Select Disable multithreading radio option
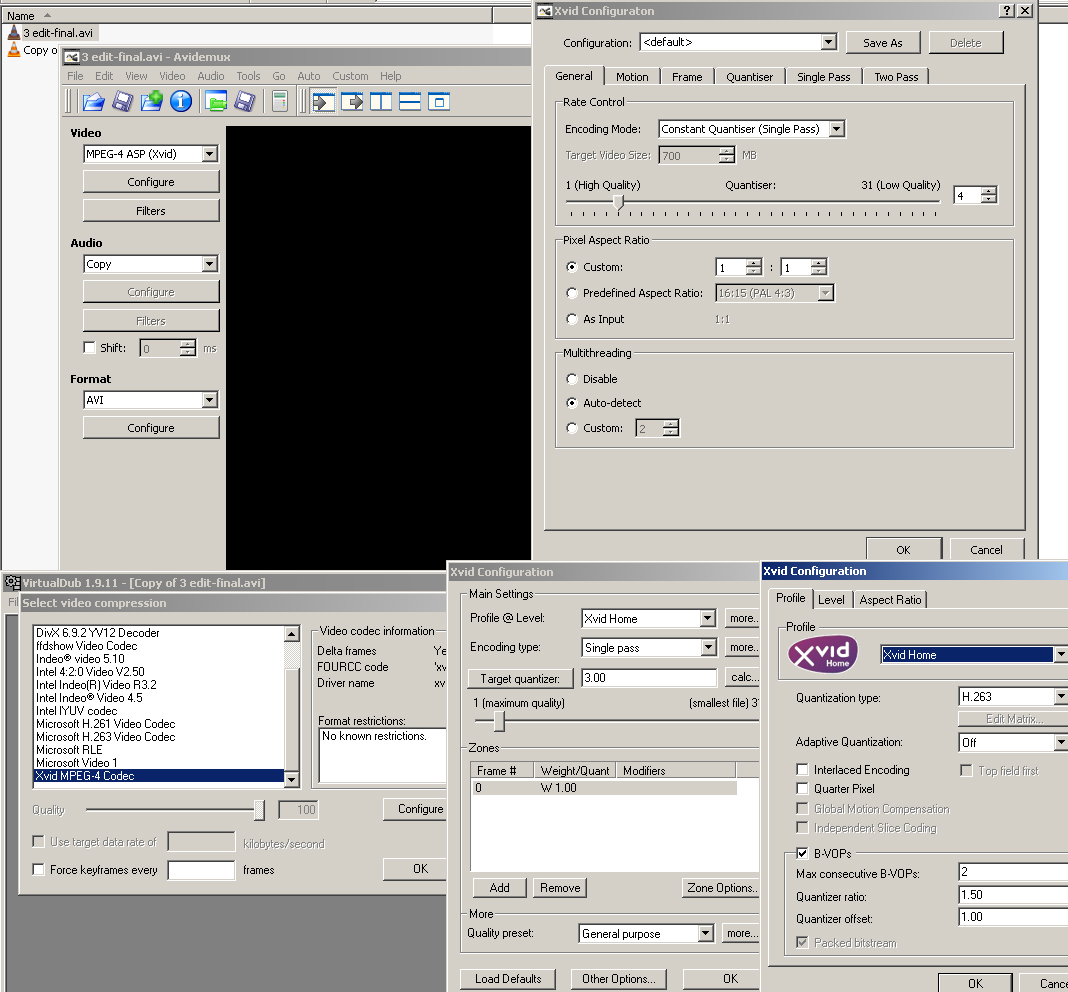Image resolution: width=1068 pixels, height=992 pixels. (x=572, y=379)
